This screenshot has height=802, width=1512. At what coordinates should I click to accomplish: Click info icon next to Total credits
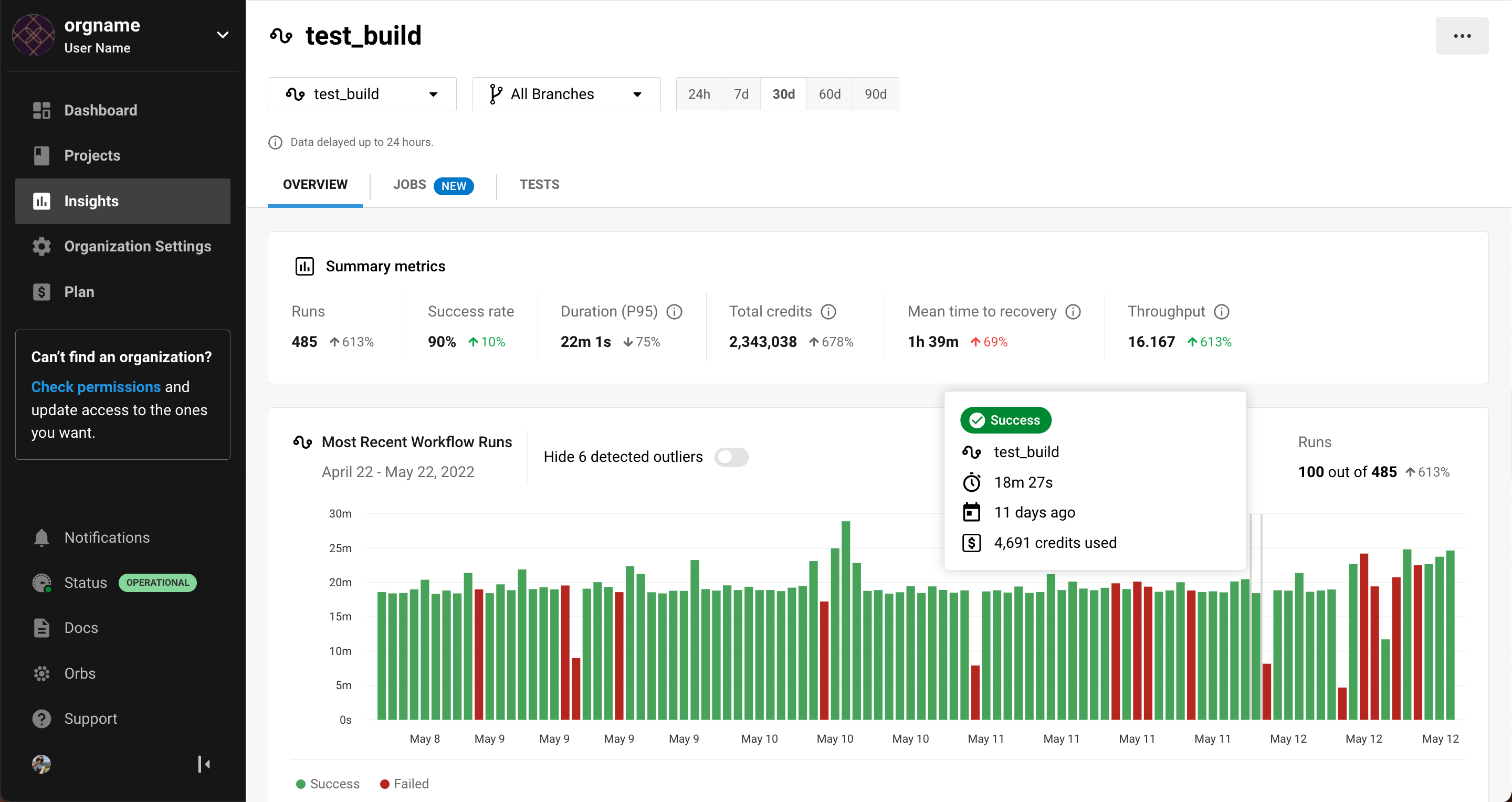828,312
